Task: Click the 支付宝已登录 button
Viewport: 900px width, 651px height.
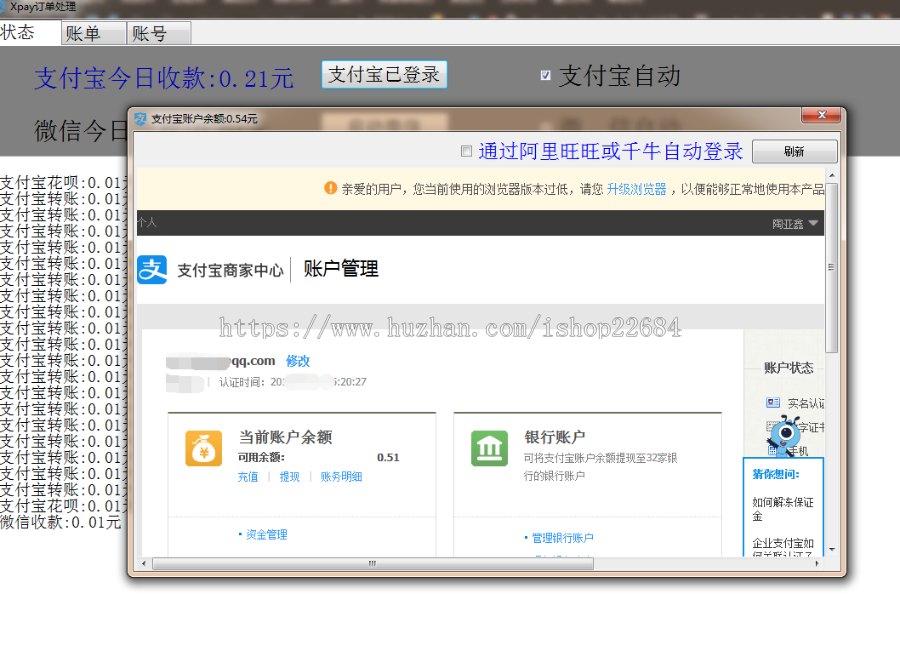Action: (384, 75)
